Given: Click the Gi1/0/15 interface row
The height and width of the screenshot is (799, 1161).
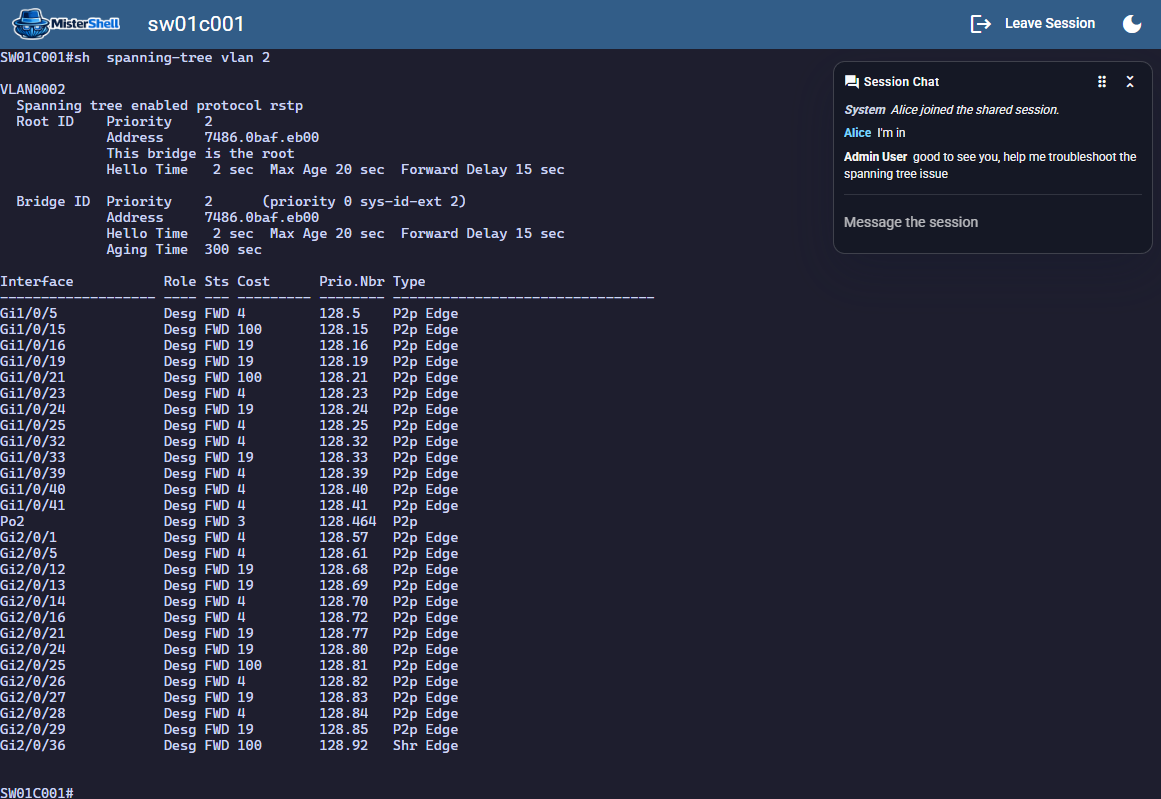Looking at the screenshot, I should point(229,330).
